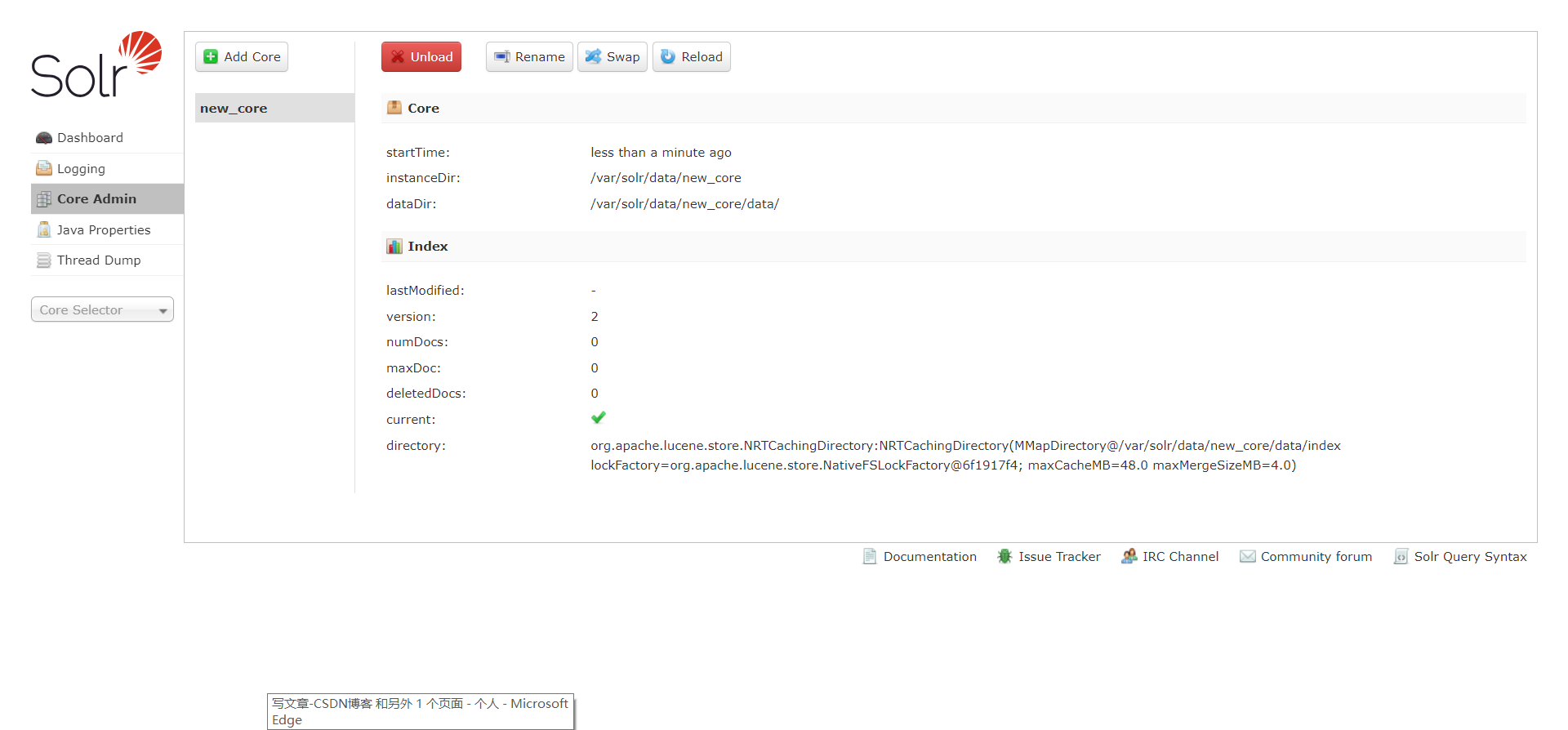Click the green current checkmark
Image resolution: width=1568 pixels, height=730 pixels.
599,418
